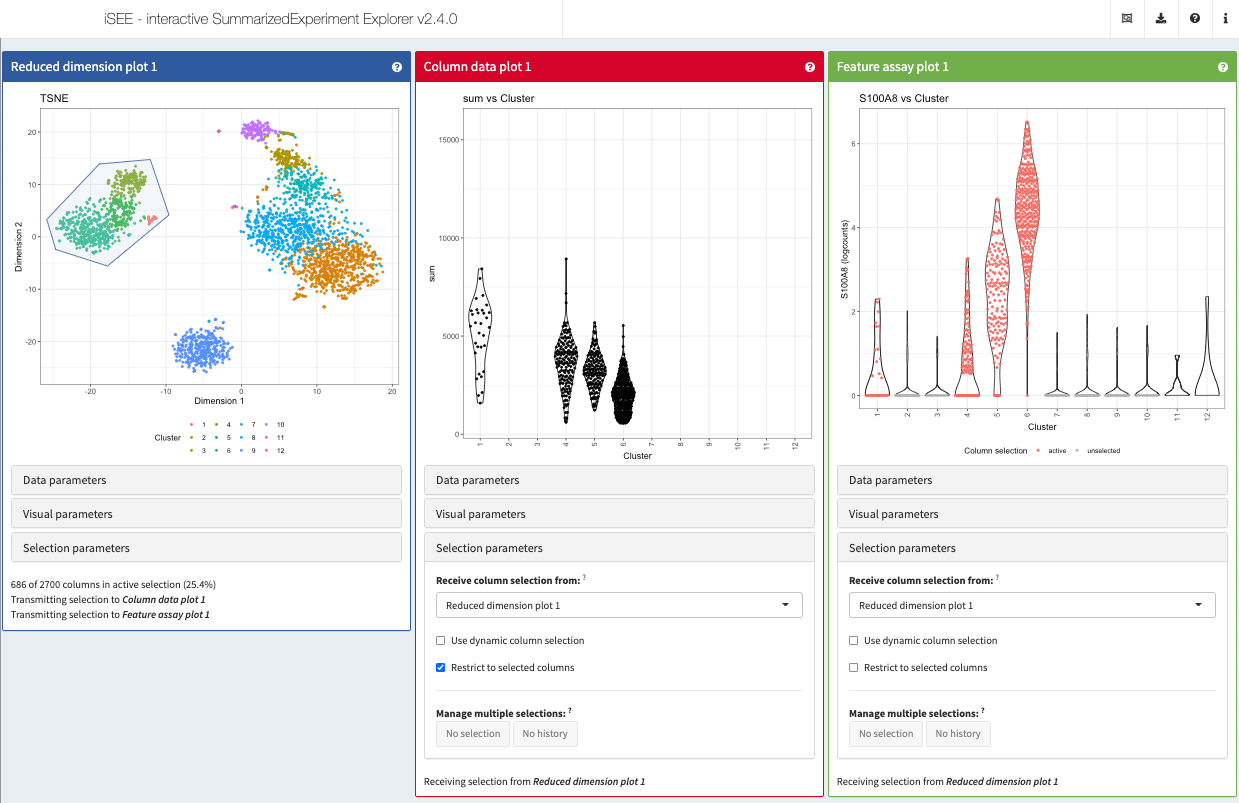Click the download export icon in header
The height and width of the screenshot is (803, 1239).
tap(1160, 19)
